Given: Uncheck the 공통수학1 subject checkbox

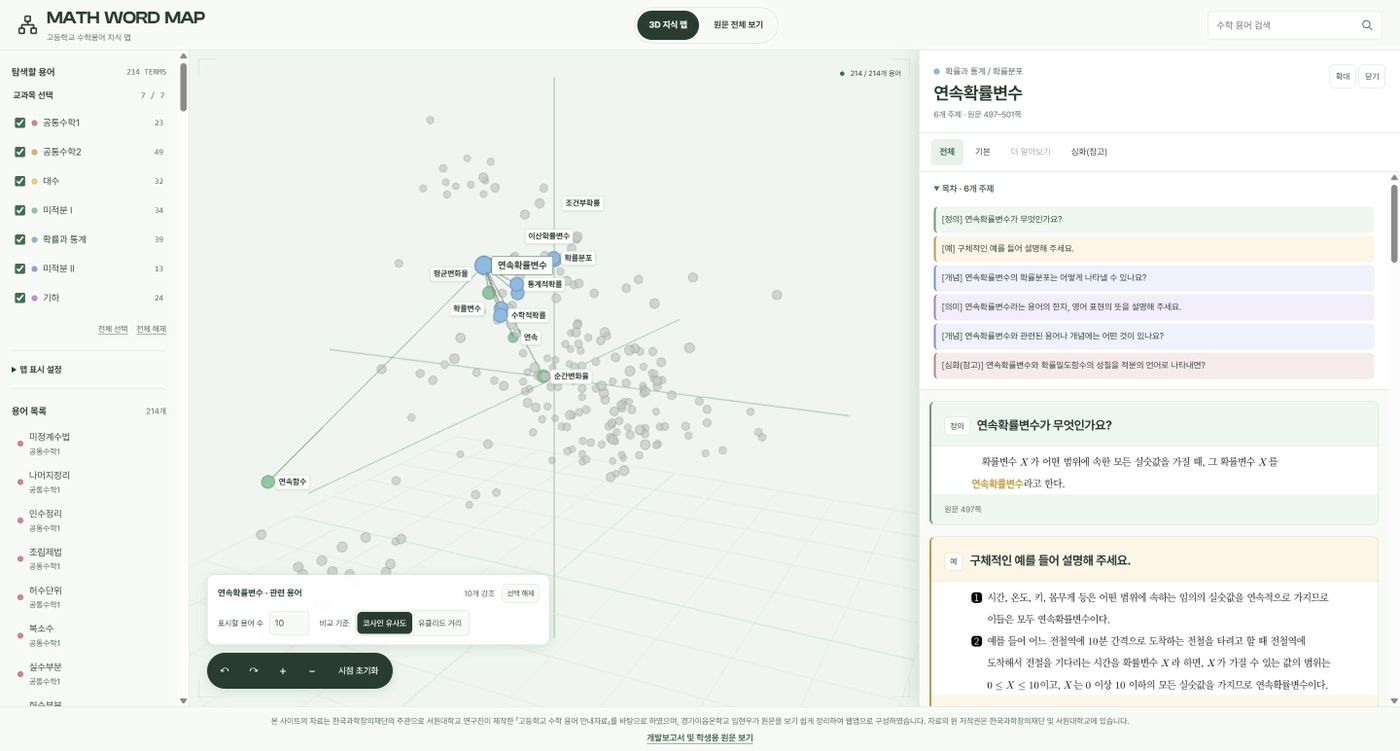Looking at the screenshot, I should click(x=20, y=123).
